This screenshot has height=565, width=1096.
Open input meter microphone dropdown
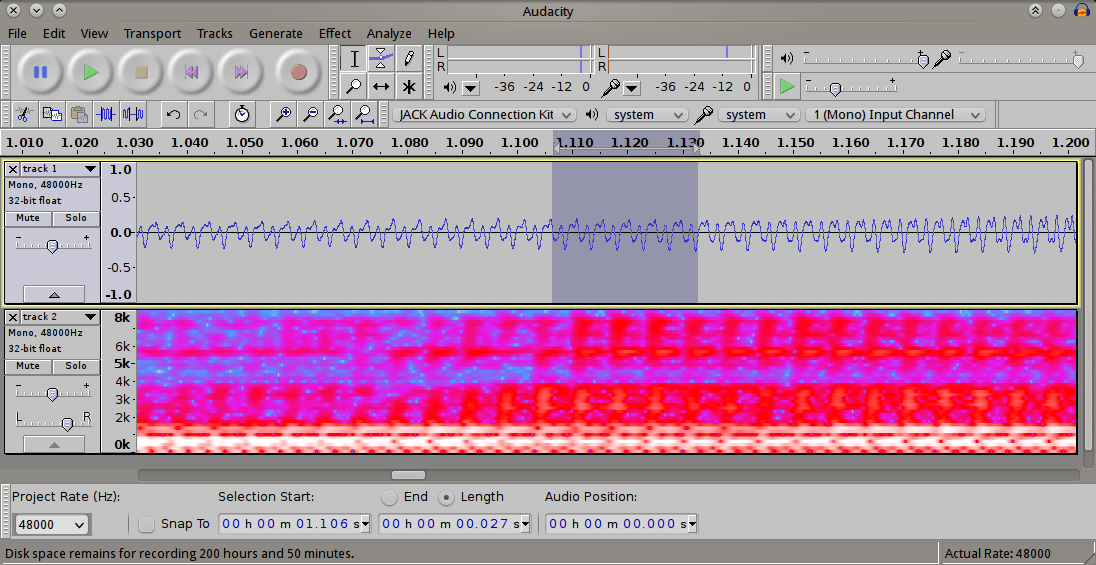632,88
